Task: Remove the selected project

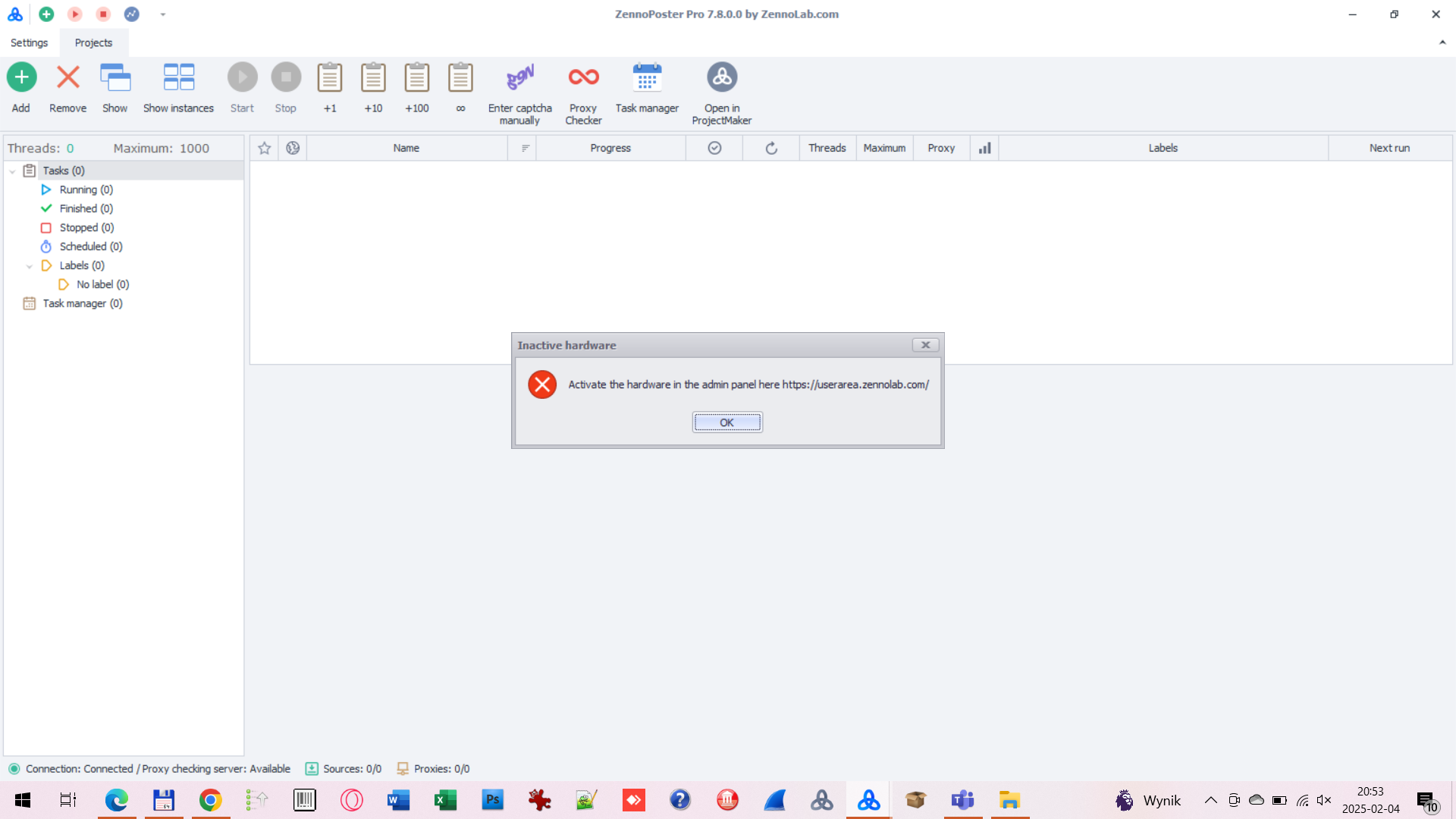Action: (x=67, y=88)
